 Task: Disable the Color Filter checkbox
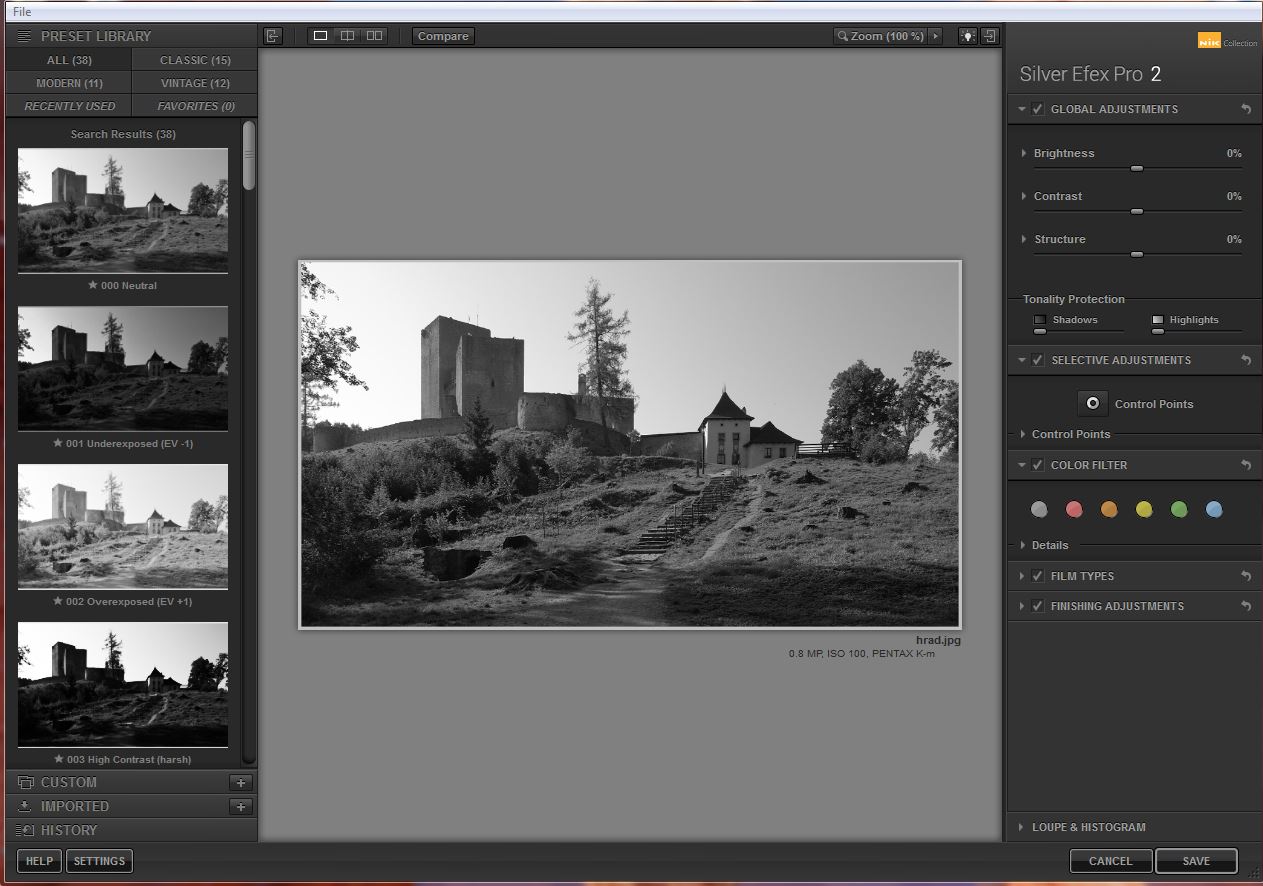(x=1038, y=465)
